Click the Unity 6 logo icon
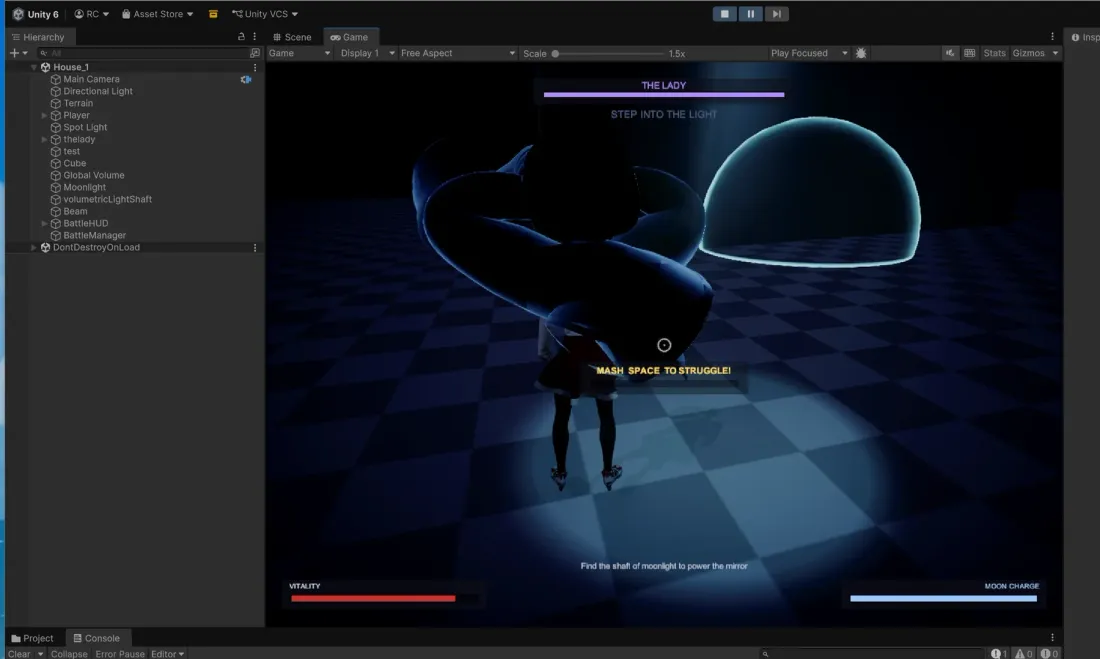The height and width of the screenshot is (659, 1100). (18, 14)
